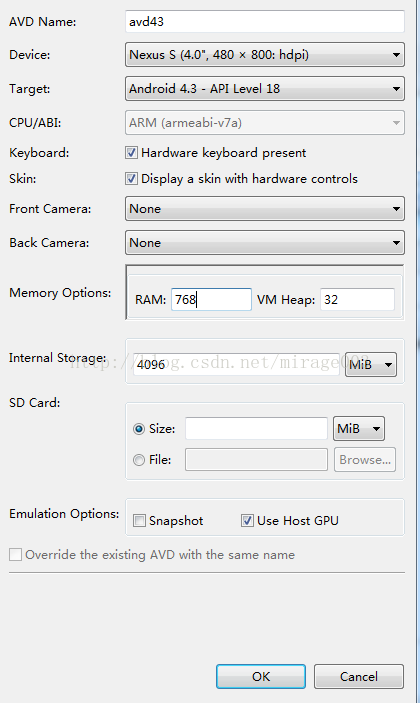The width and height of the screenshot is (420, 703).
Task: Click the VM Heap field
Action: pos(357,299)
